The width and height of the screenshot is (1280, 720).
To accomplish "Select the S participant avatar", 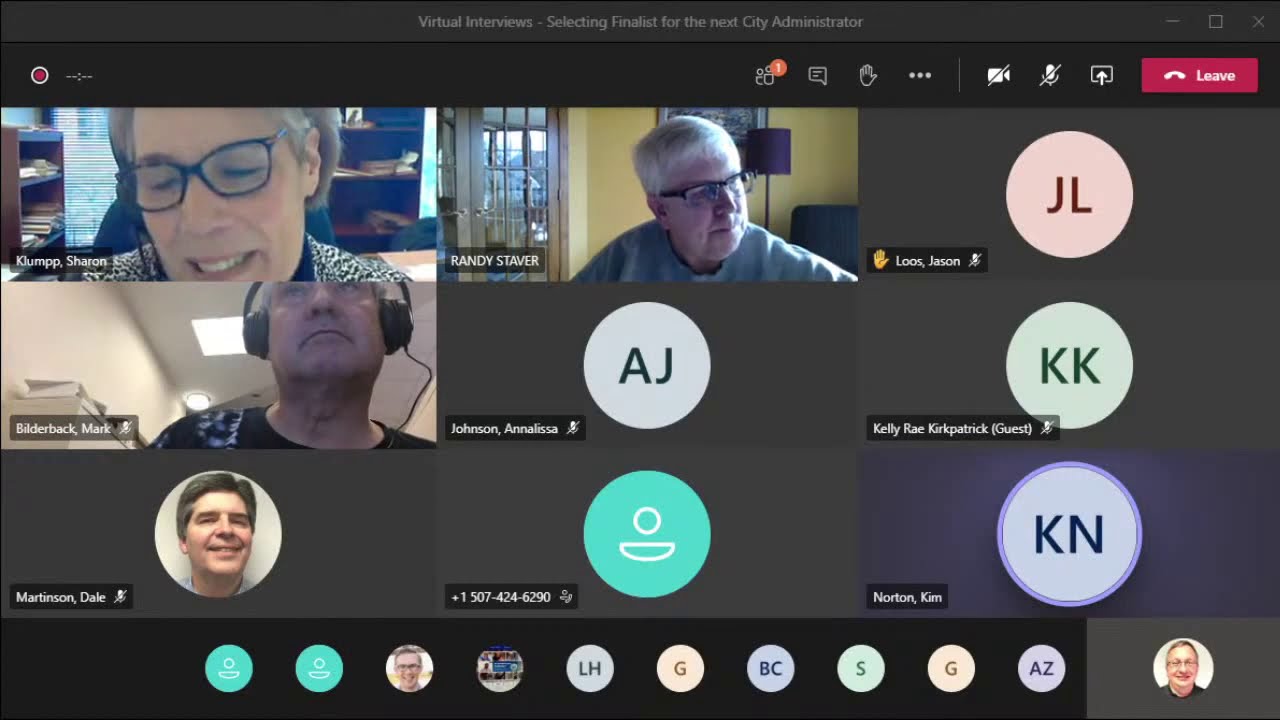I will [860, 668].
